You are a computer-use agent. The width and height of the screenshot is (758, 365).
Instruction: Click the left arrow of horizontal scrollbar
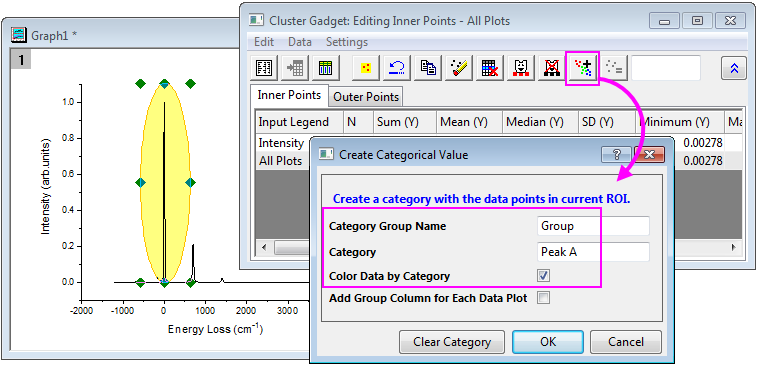point(263,248)
